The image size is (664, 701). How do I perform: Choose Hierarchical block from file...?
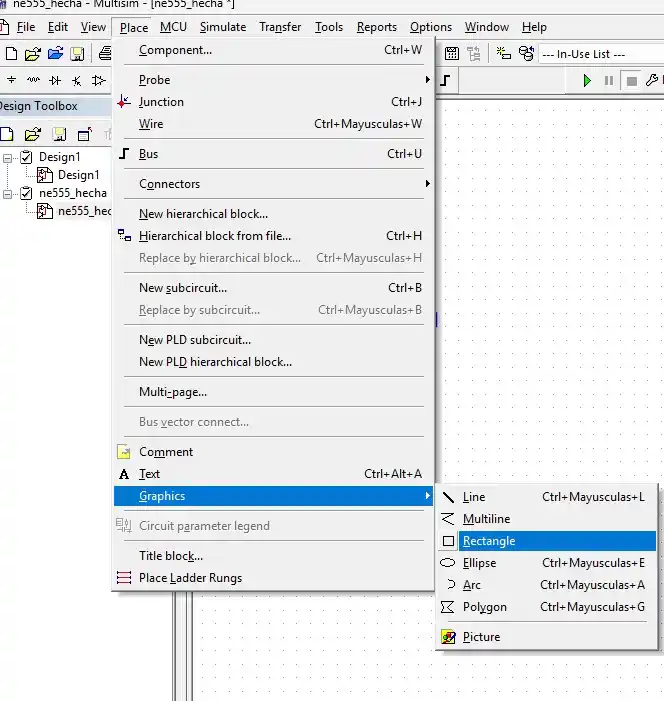pyautogui.click(x=273, y=236)
